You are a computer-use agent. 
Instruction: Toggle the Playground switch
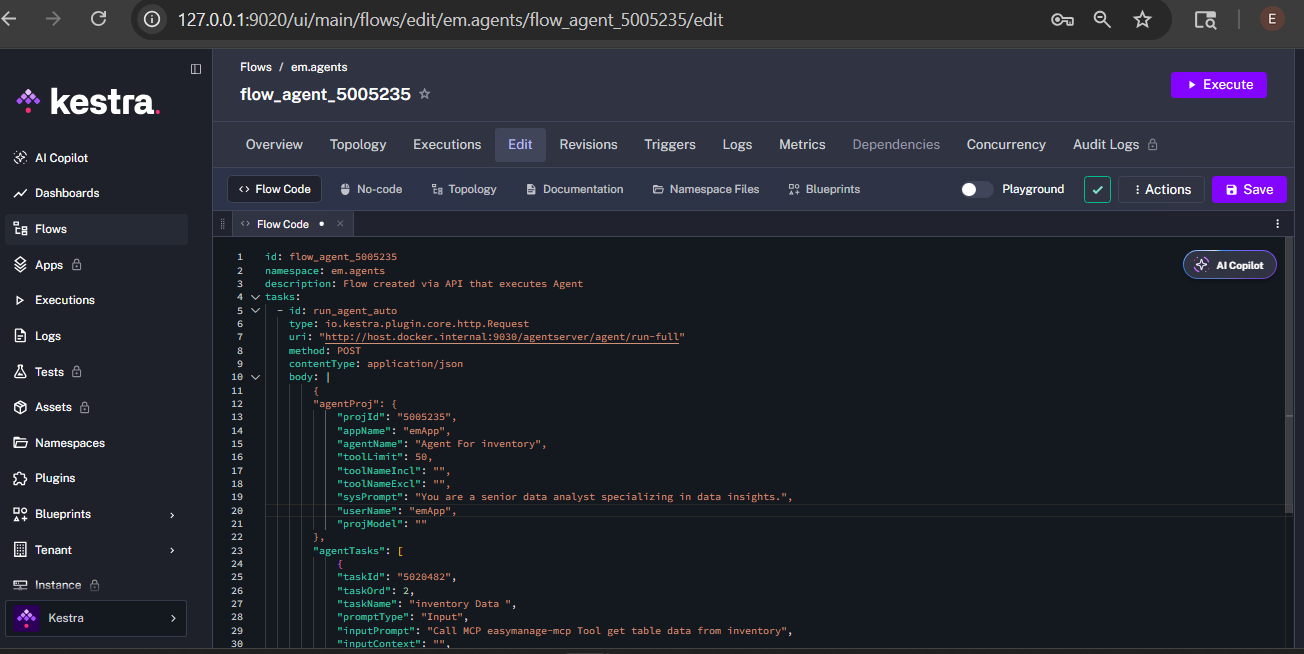pos(977,189)
